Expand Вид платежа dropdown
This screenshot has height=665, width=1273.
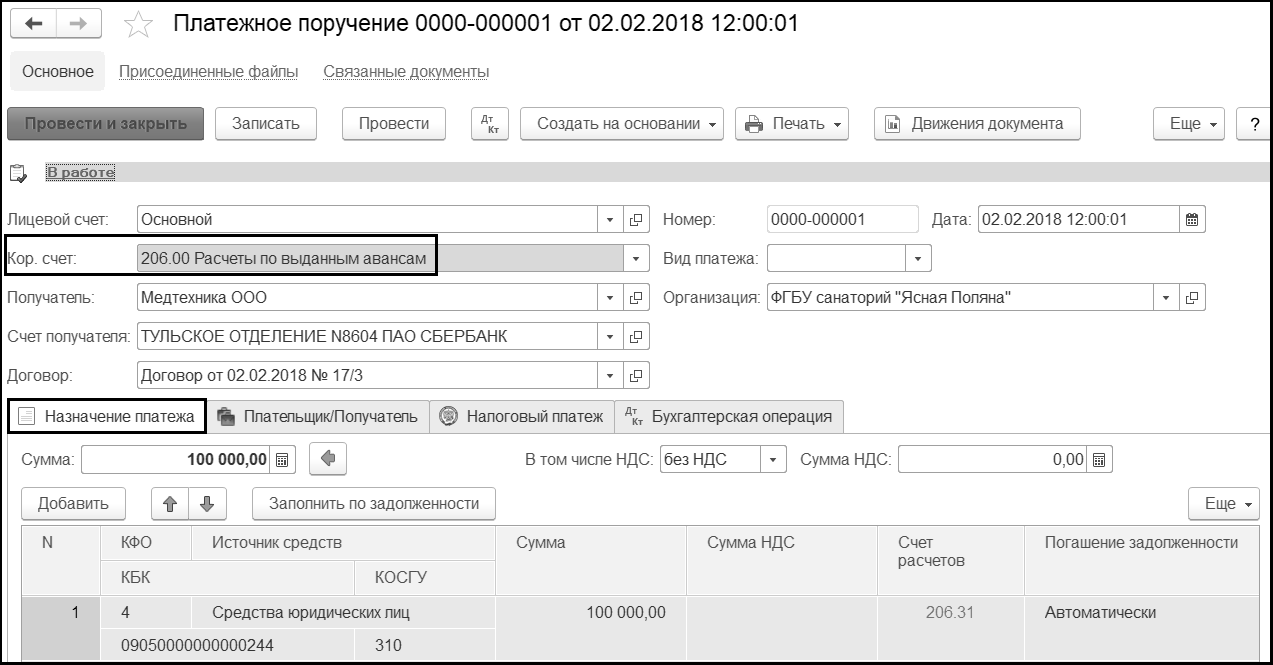919,259
